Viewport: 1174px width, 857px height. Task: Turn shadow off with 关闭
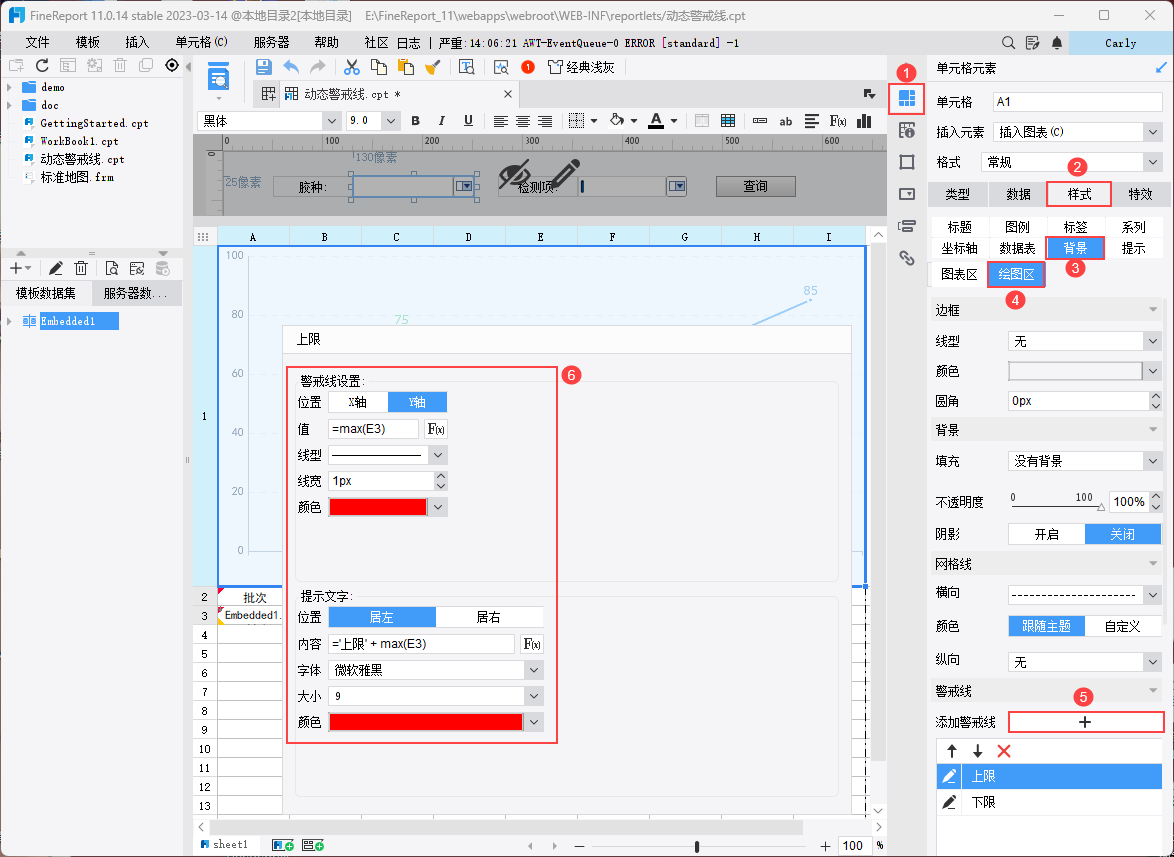pyautogui.click(x=1122, y=534)
